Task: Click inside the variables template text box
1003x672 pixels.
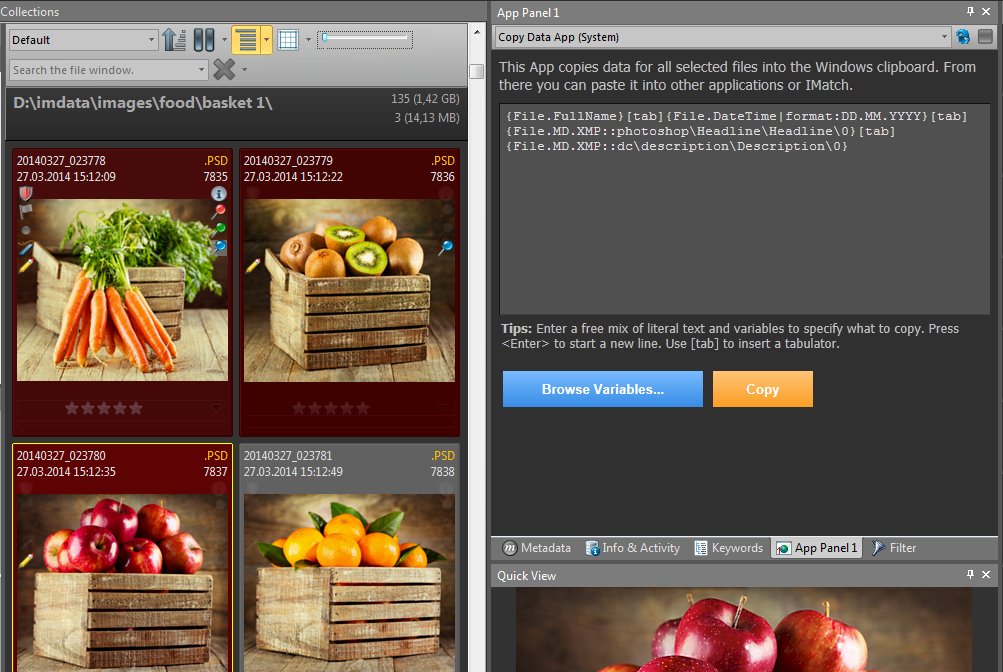Action: click(x=745, y=209)
